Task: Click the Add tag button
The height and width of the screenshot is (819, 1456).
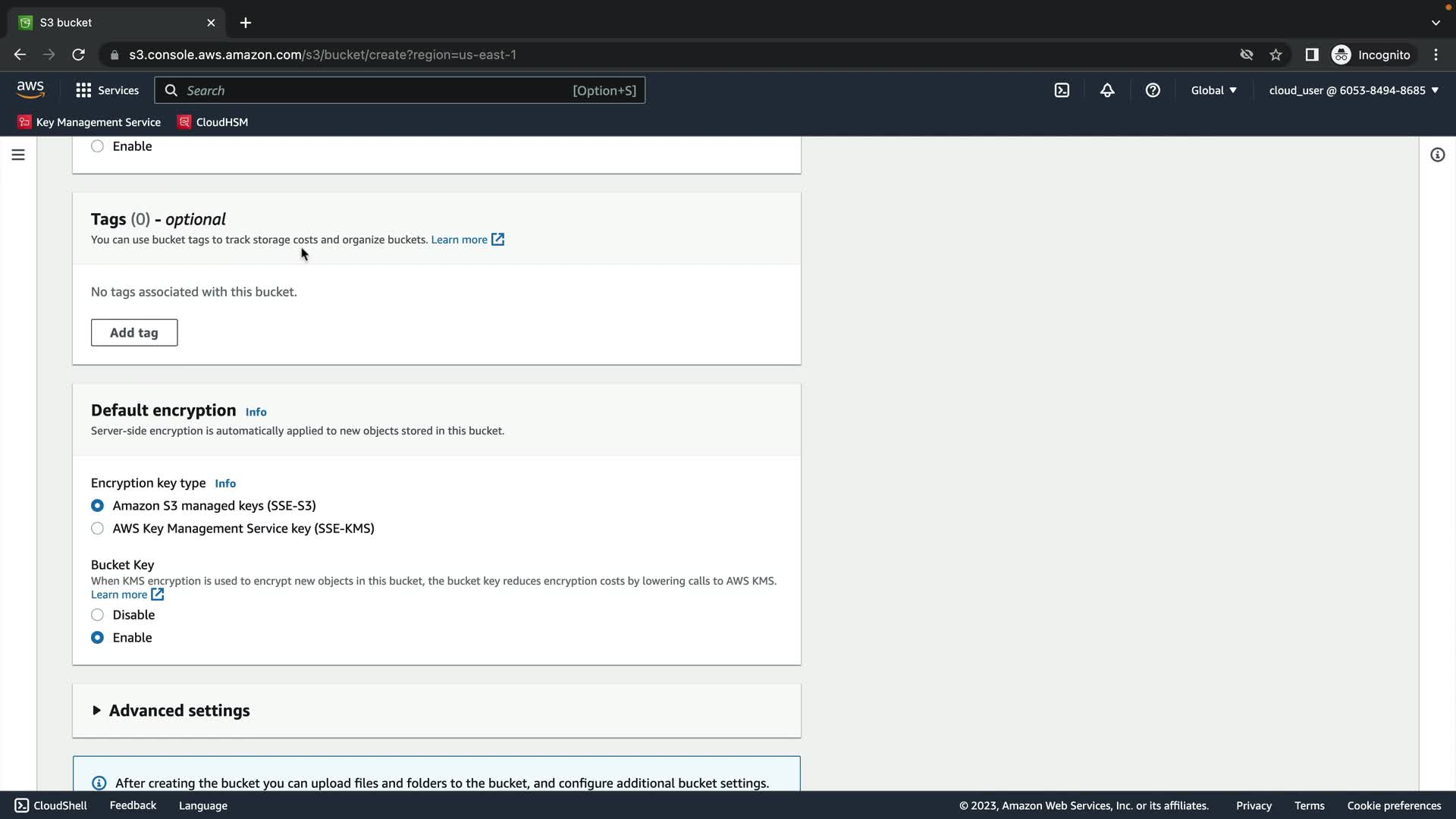Action: point(134,333)
